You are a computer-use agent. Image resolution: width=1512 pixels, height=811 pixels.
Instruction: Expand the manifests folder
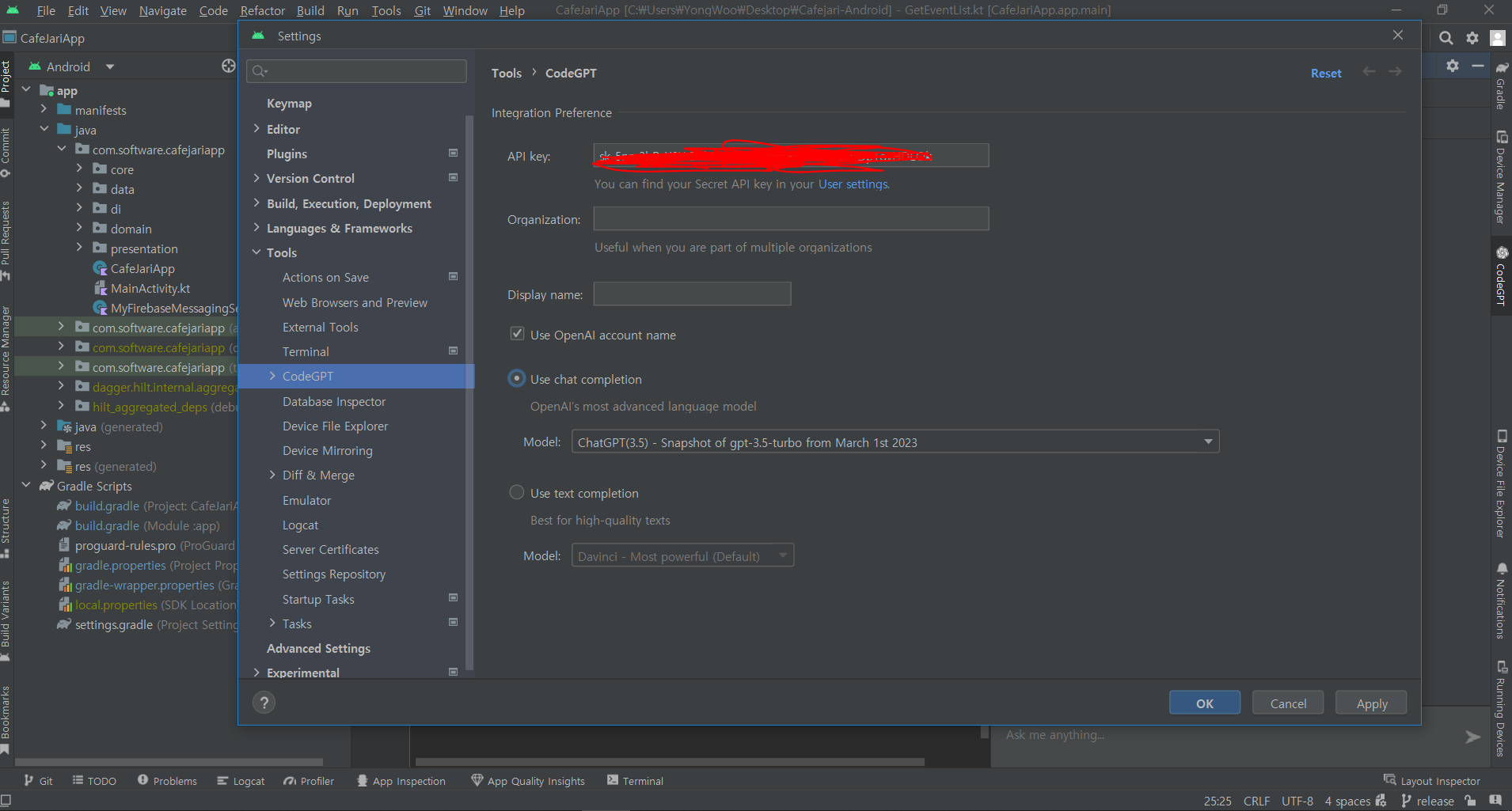coord(44,110)
